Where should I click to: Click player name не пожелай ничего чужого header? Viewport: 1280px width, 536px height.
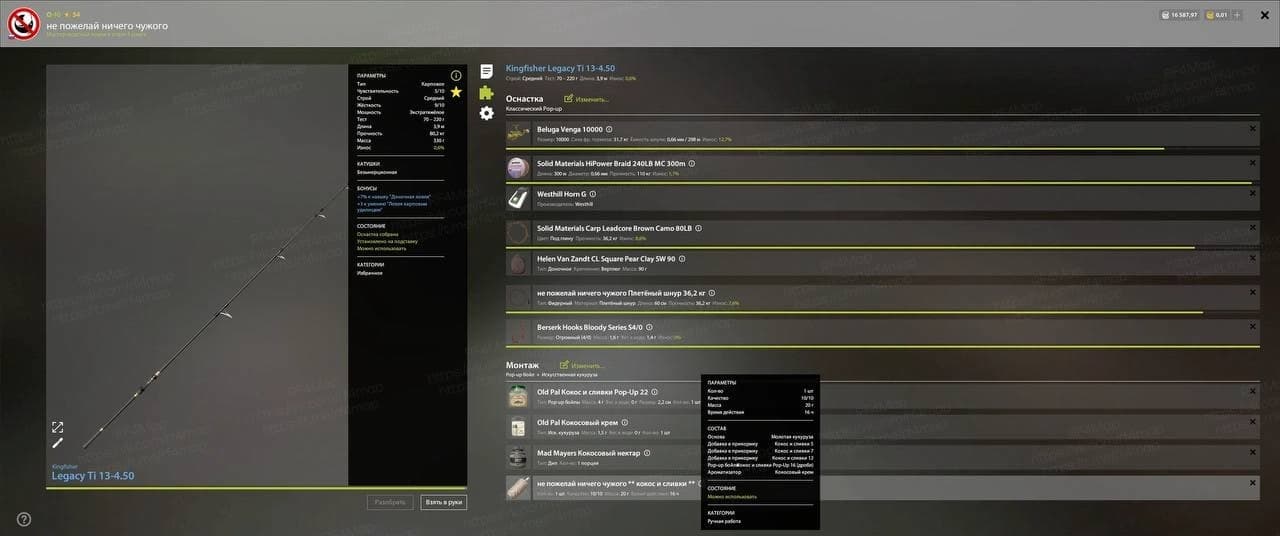(x=107, y=25)
